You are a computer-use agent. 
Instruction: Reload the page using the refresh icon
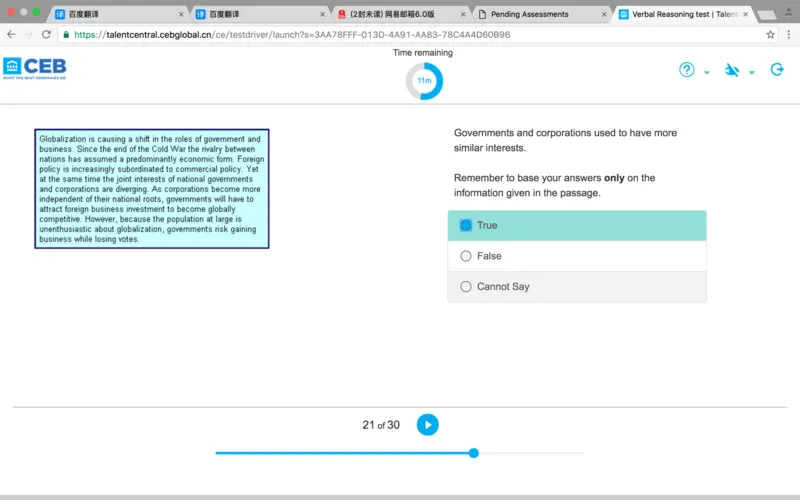pos(45,34)
